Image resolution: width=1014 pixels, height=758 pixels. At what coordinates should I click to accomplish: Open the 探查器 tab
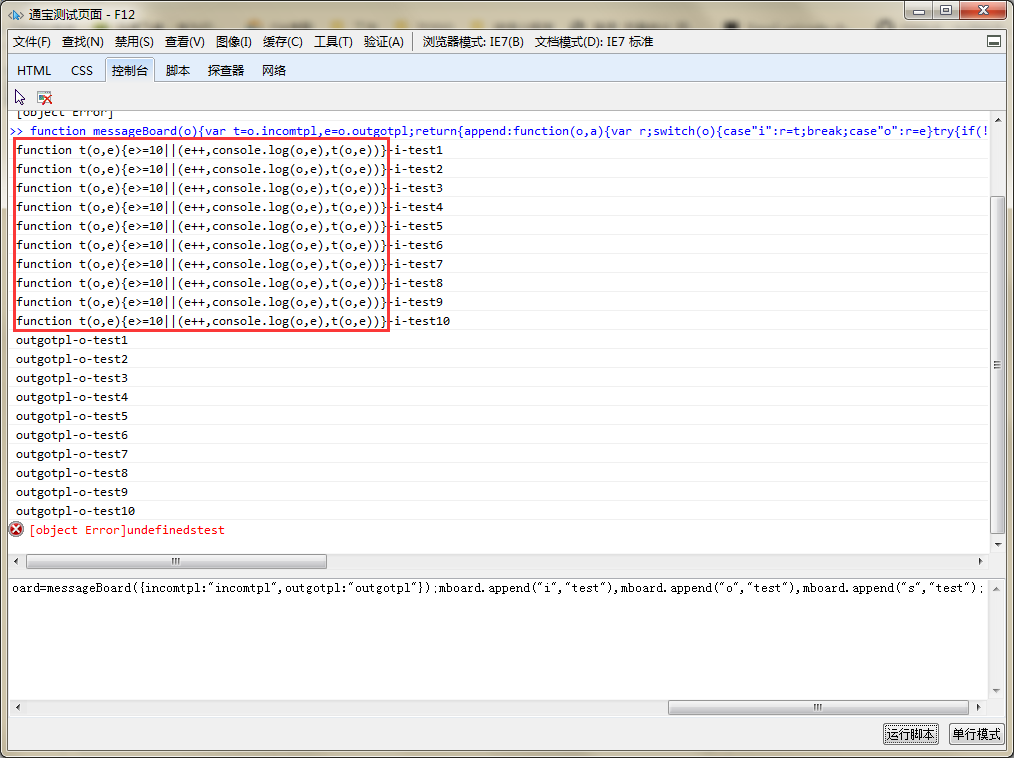coord(224,70)
